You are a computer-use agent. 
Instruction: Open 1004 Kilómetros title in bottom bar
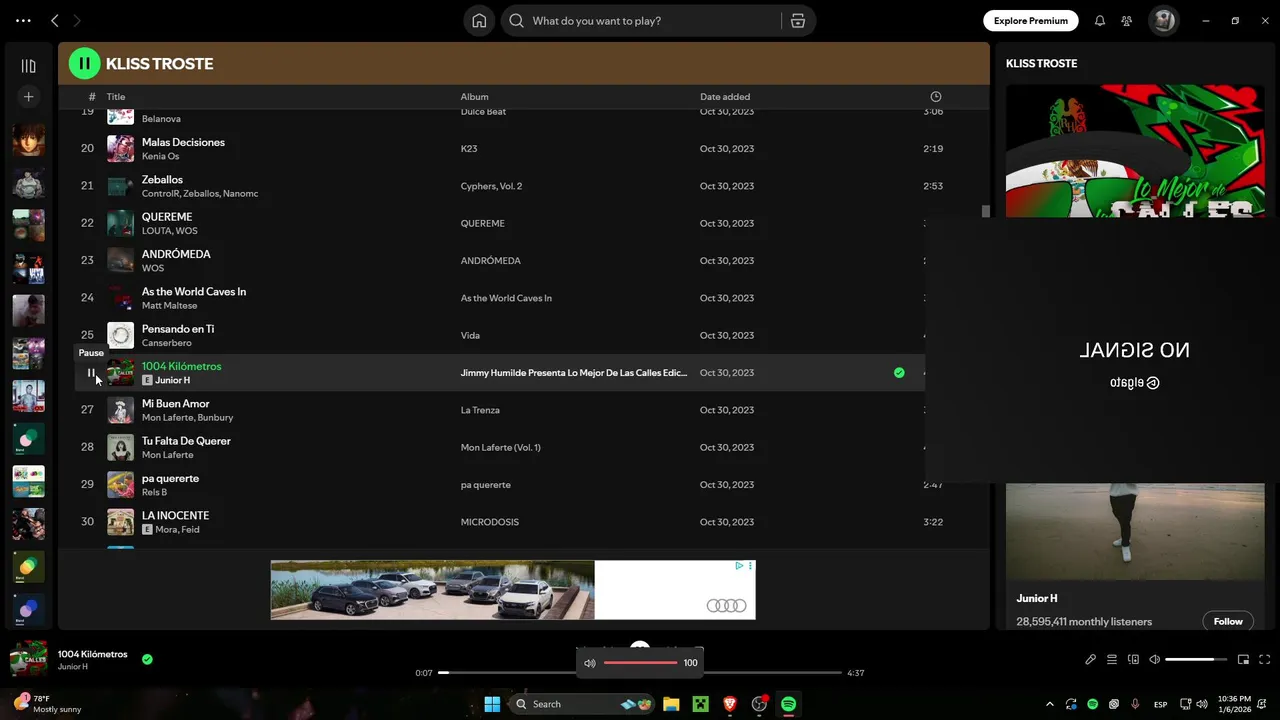(x=93, y=654)
